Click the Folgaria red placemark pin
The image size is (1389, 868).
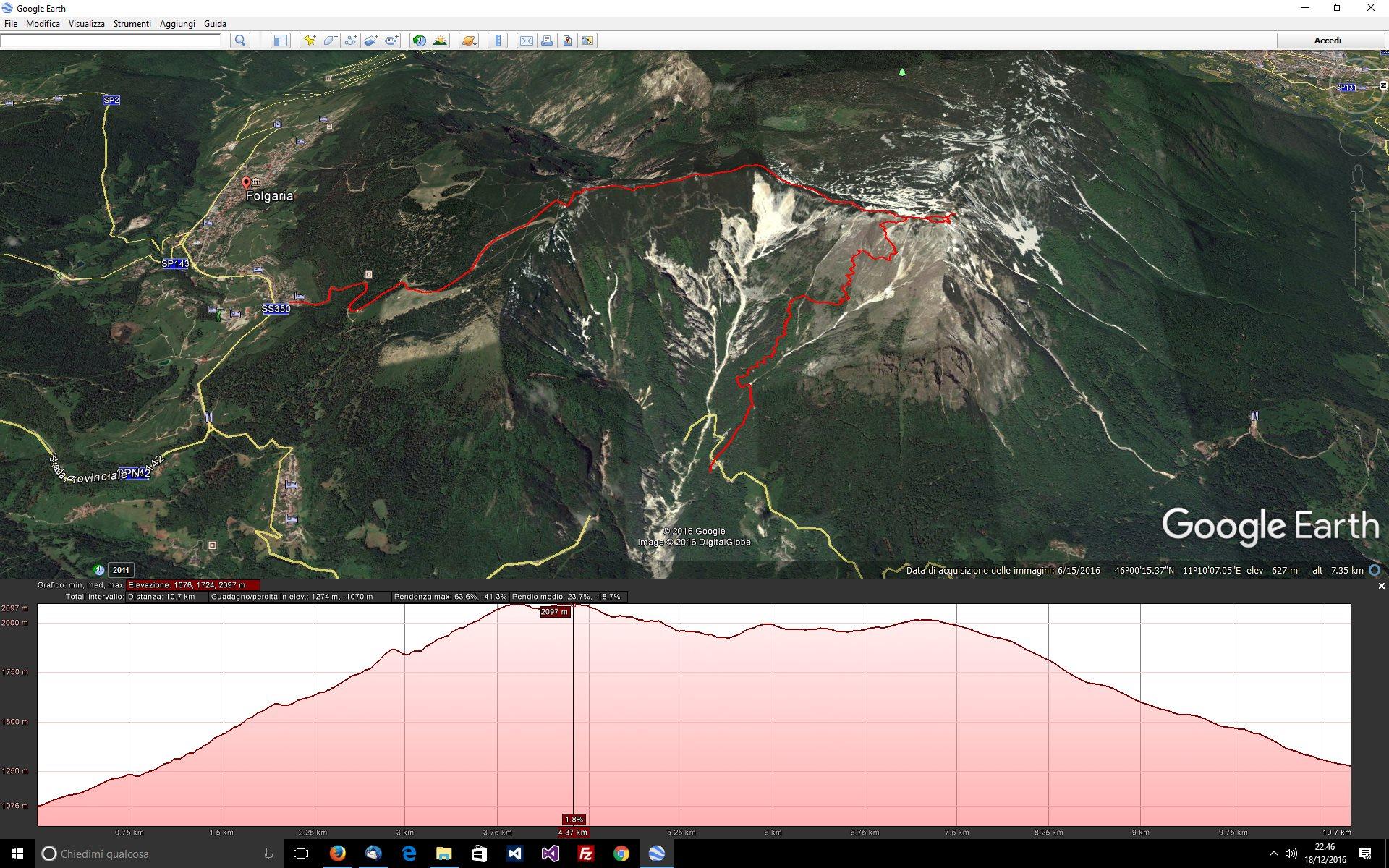(x=246, y=183)
